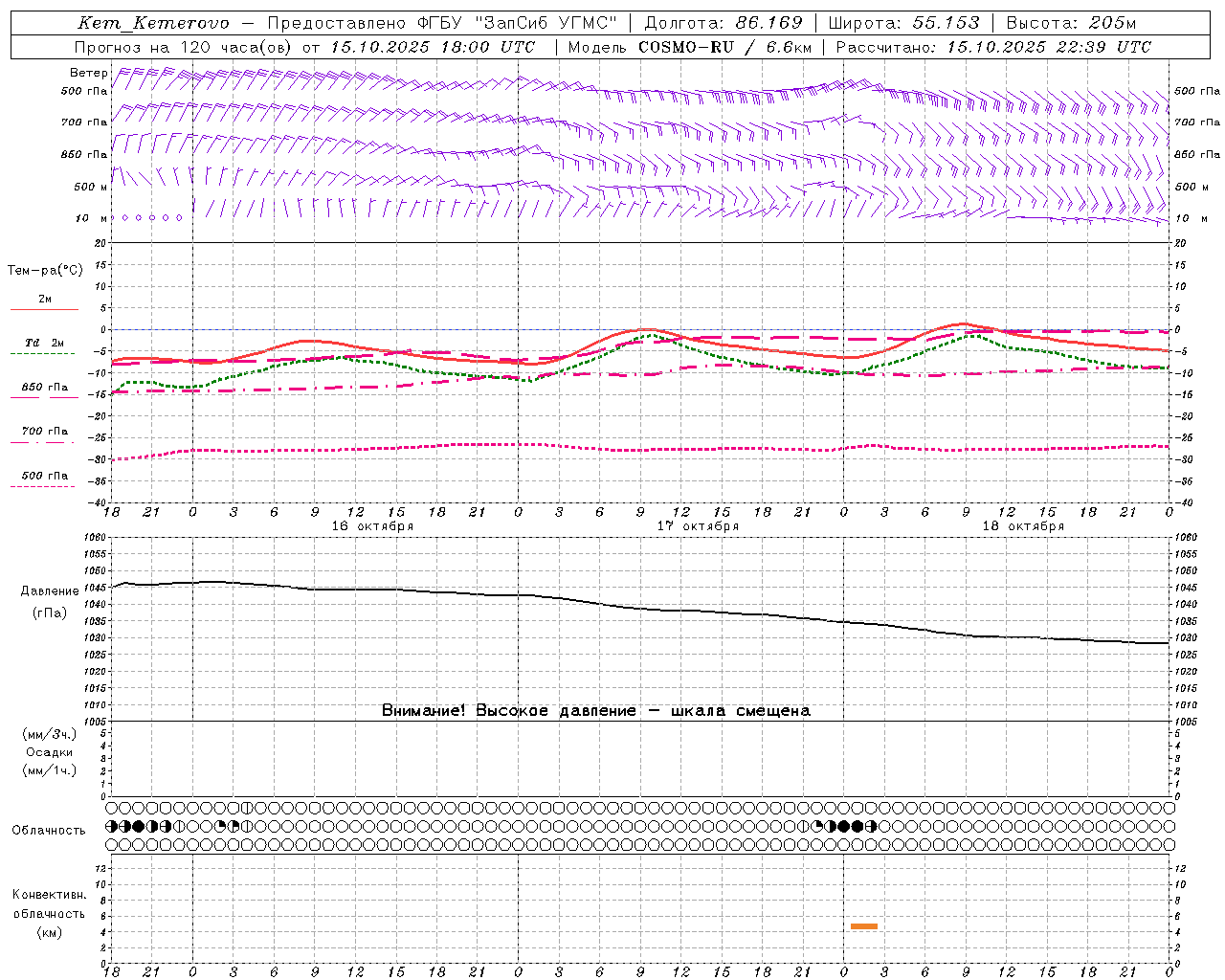The height and width of the screenshot is (980, 1225).
Task: Click the 'Конвективн.' convective cloud label
Action: (x=49, y=895)
